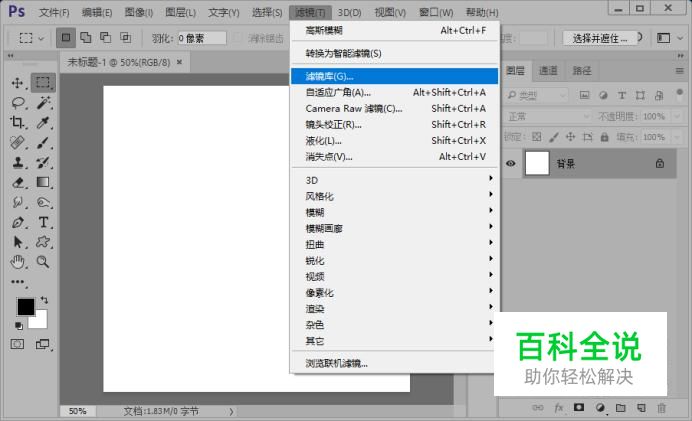
Task: Open the 不透明度 100% dropdown arrow
Action: [x=677, y=117]
